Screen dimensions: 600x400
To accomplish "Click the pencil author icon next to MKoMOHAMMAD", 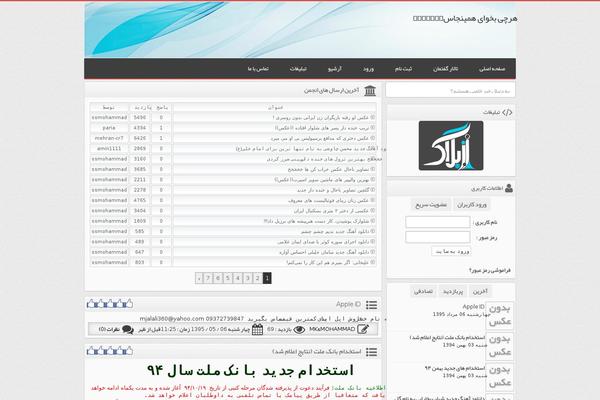I will pyautogui.click(x=363, y=329).
